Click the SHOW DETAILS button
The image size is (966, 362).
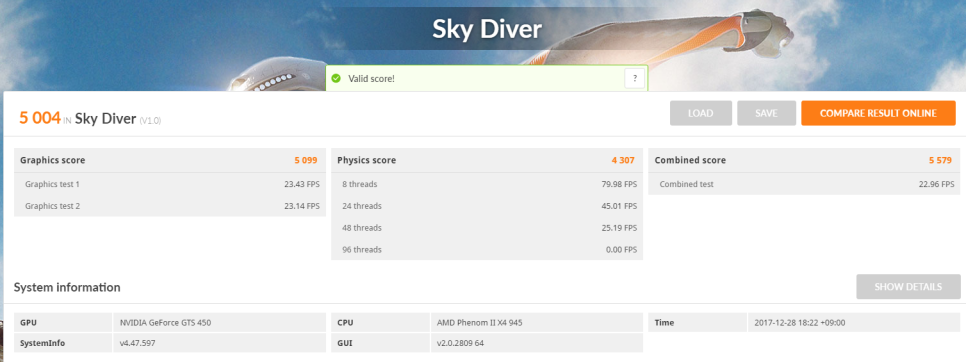click(908, 287)
